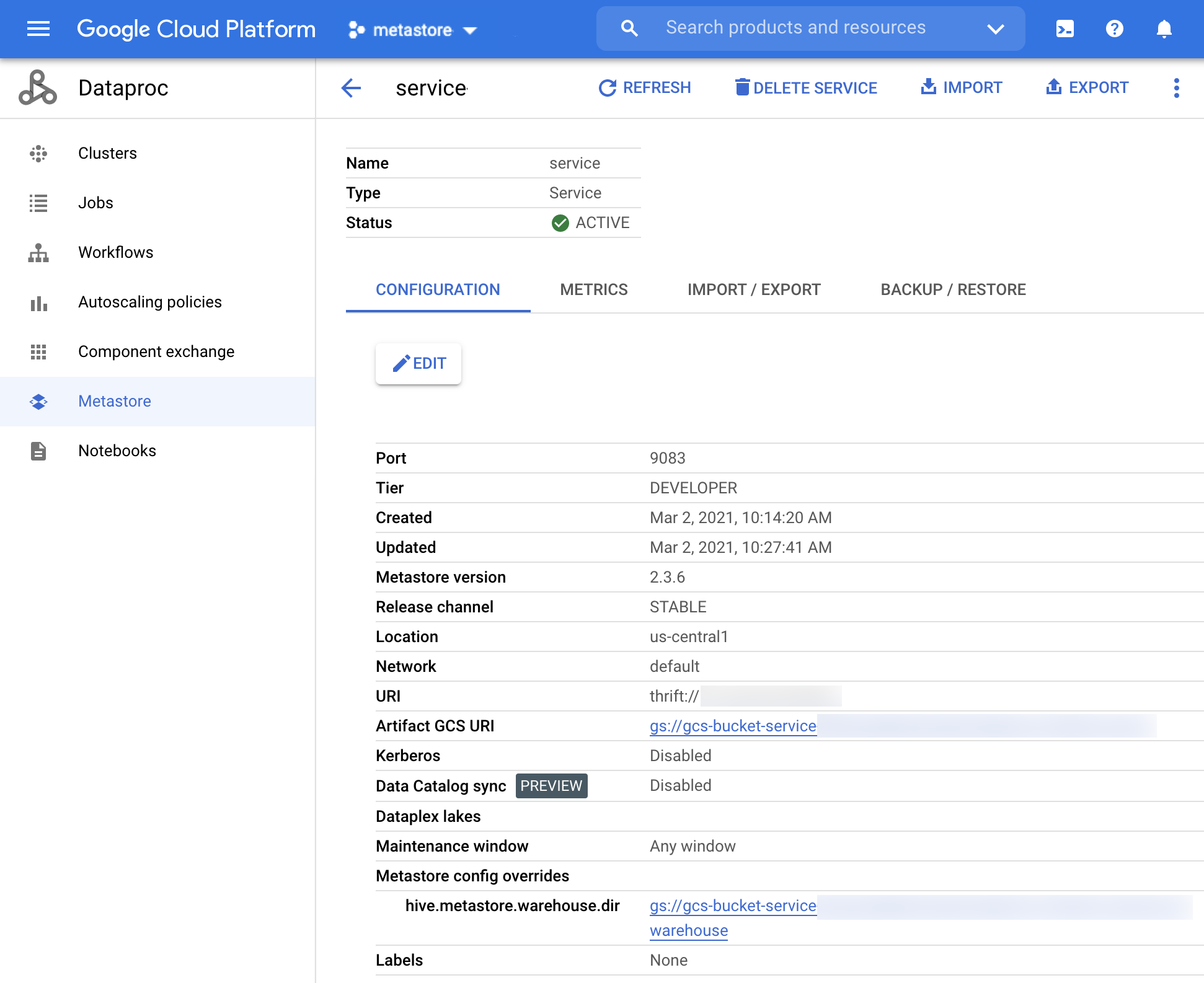Viewport: 1204px width, 983px height.
Task: Open the gs://gcs-bucket-service artifact link
Action: pos(732,726)
